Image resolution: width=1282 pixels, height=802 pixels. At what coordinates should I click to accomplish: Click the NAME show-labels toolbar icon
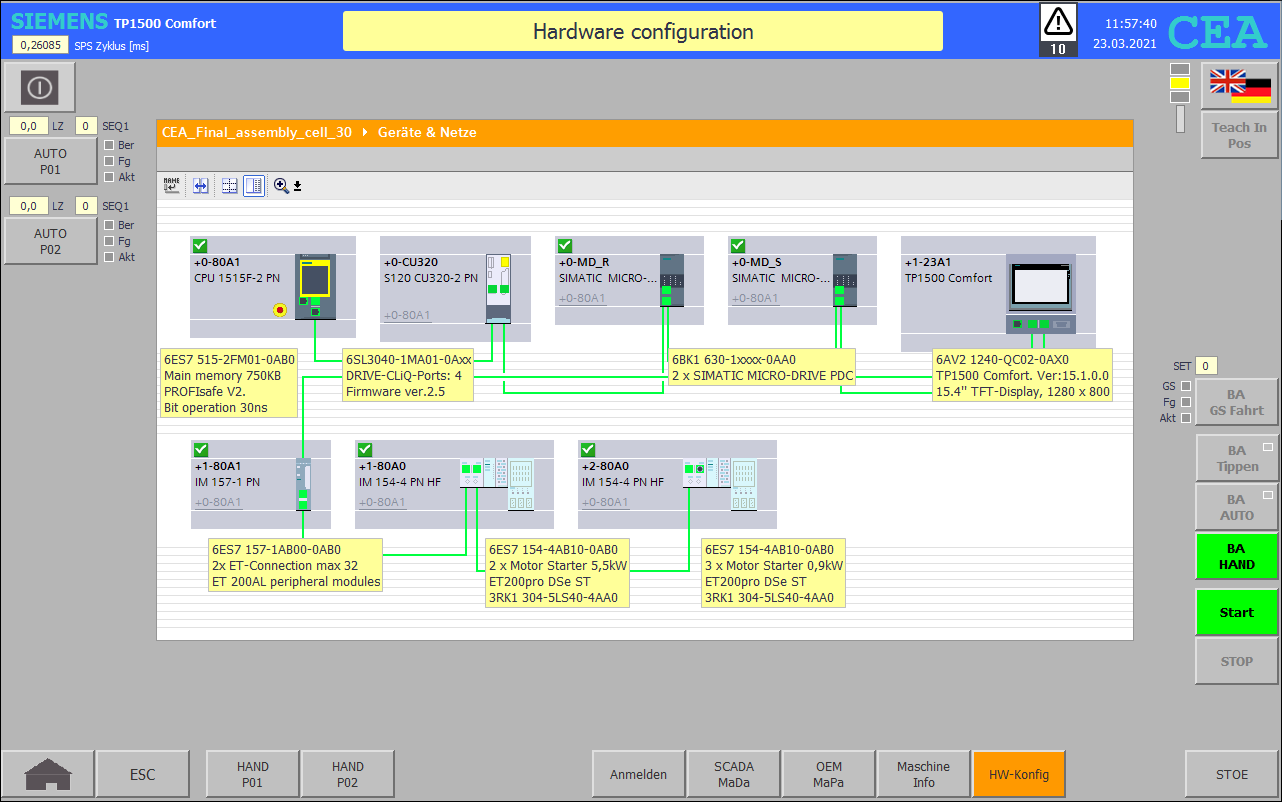pyautogui.click(x=171, y=186)
